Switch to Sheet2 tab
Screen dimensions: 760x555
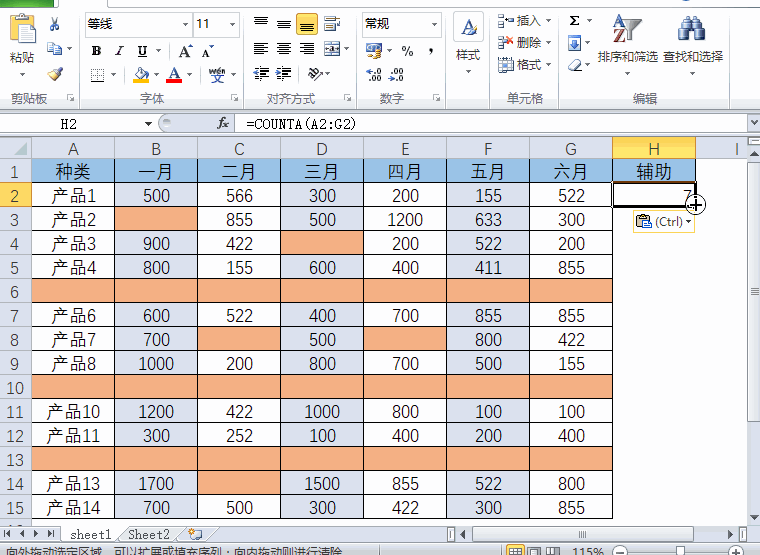149,535
